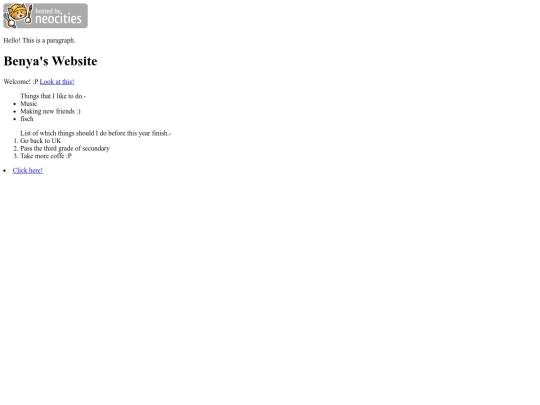The width and height of the screenshot is (540, 405).
Task: Select the 'Making new friends :)' list item
Action: pos(50,111)
